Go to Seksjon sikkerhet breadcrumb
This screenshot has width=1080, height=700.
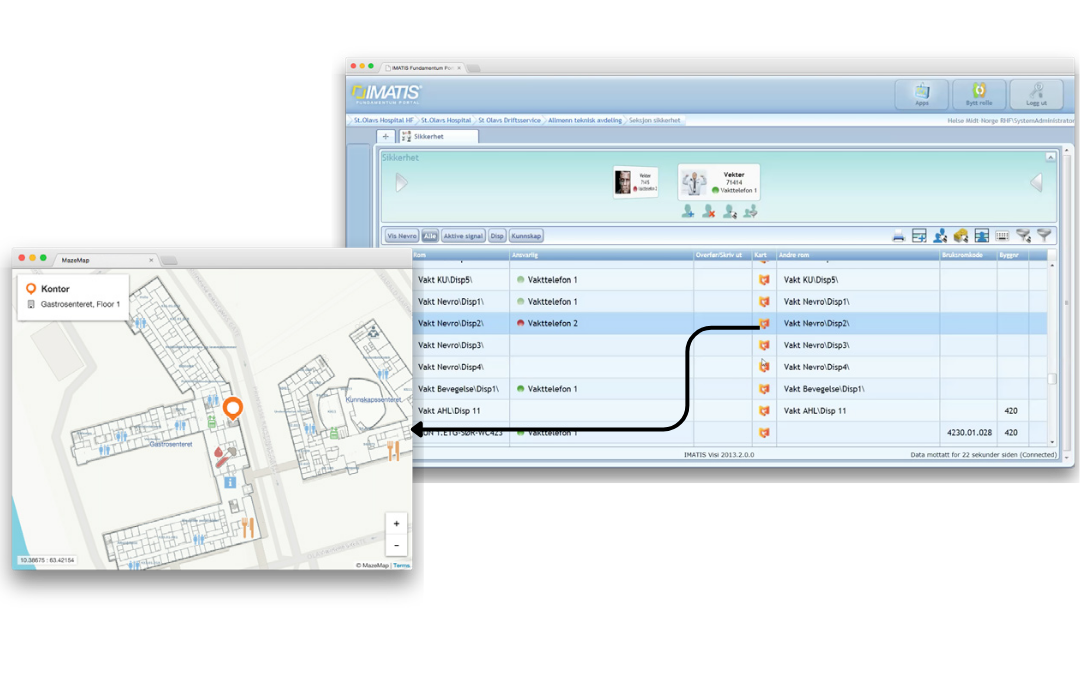[x=654, y=120]
